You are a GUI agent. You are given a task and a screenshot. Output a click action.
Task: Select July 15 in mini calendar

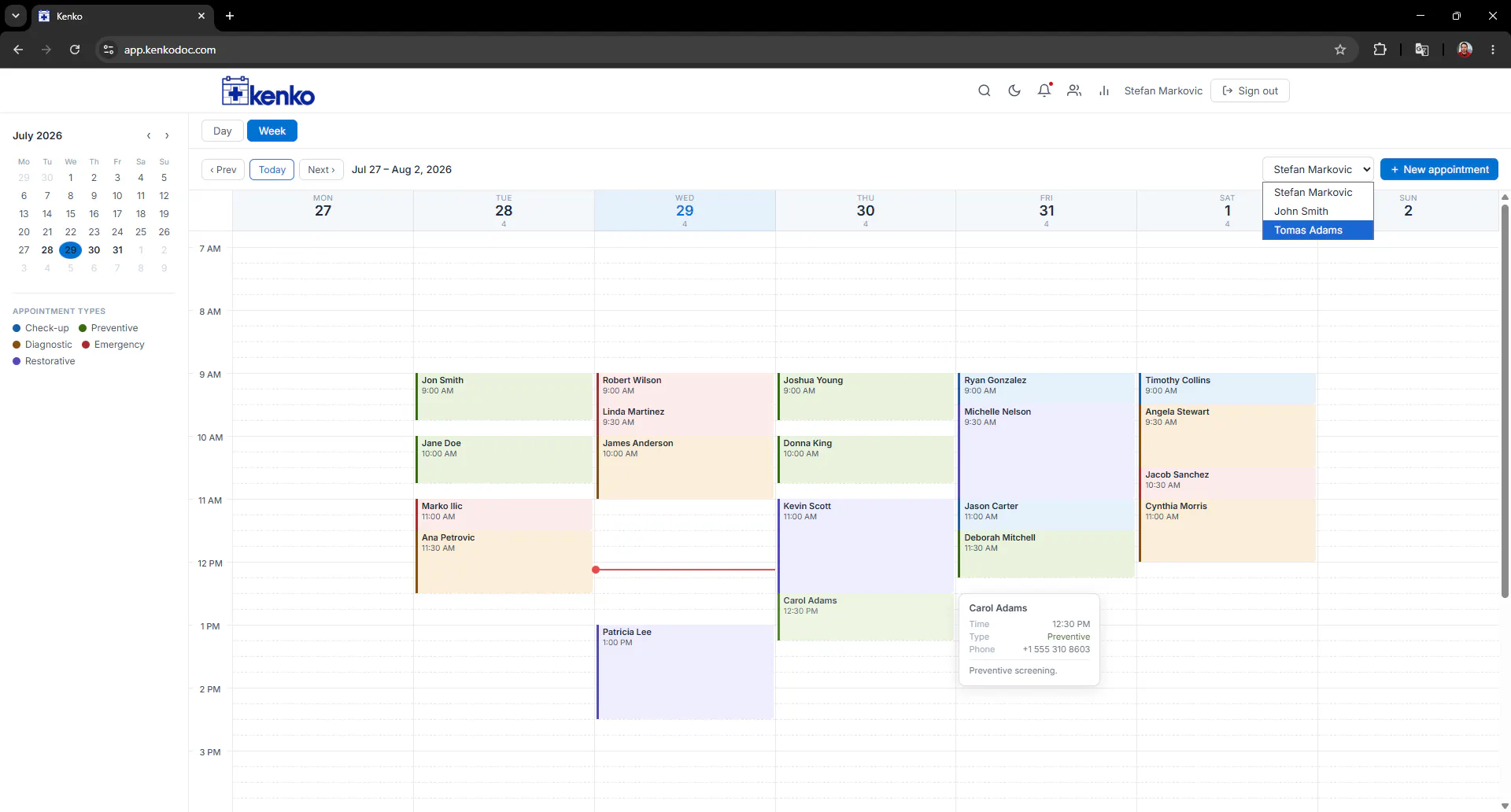(71, 213)
